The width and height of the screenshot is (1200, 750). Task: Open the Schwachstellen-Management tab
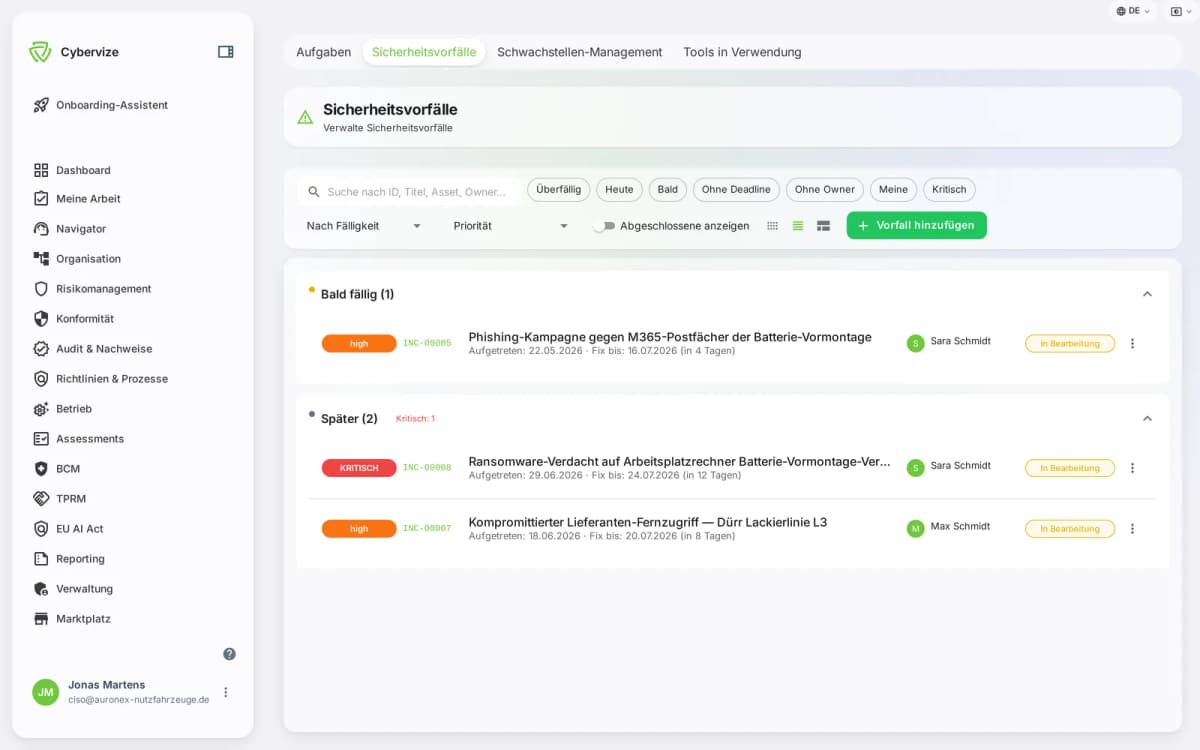[x=579, y=52]
